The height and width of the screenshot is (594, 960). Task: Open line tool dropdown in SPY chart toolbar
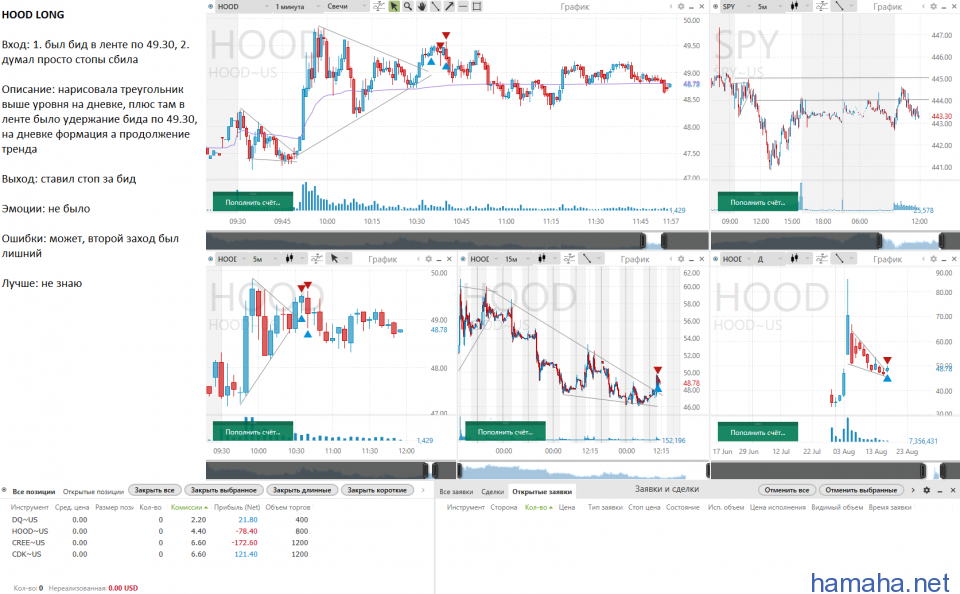click(844, 6)
